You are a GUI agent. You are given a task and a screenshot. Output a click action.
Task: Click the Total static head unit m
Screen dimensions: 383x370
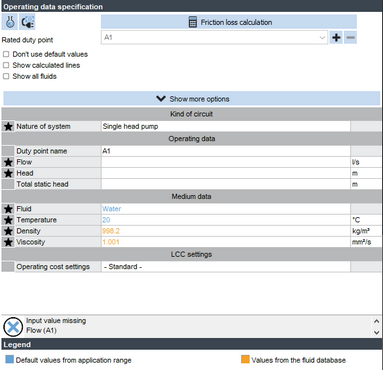355,184
